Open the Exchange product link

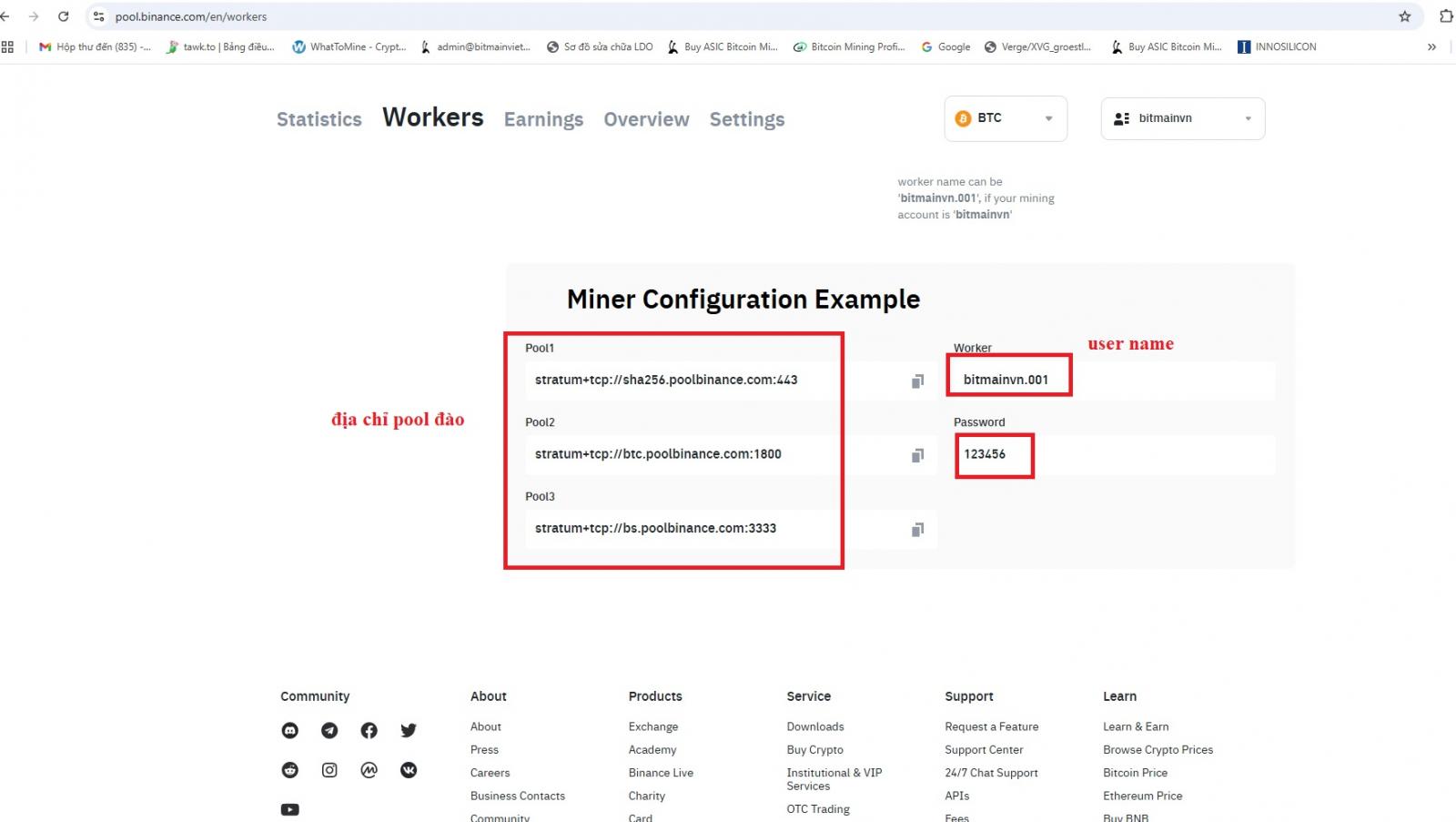pyautogui.click(x=653, y=726)
